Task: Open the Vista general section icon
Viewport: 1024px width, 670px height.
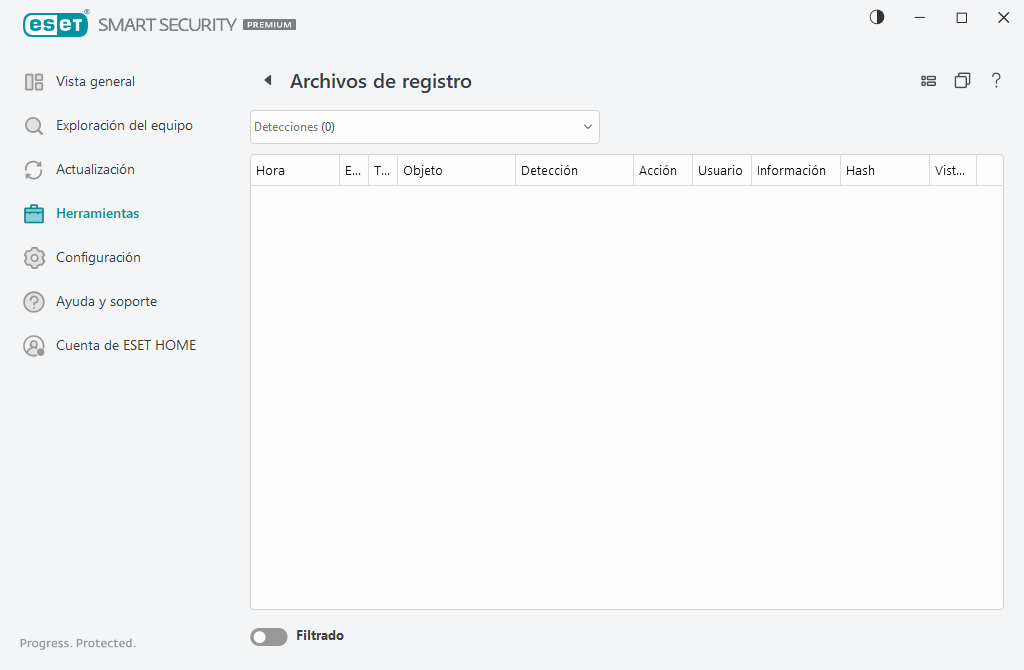Action: click(x=34, y=81)
